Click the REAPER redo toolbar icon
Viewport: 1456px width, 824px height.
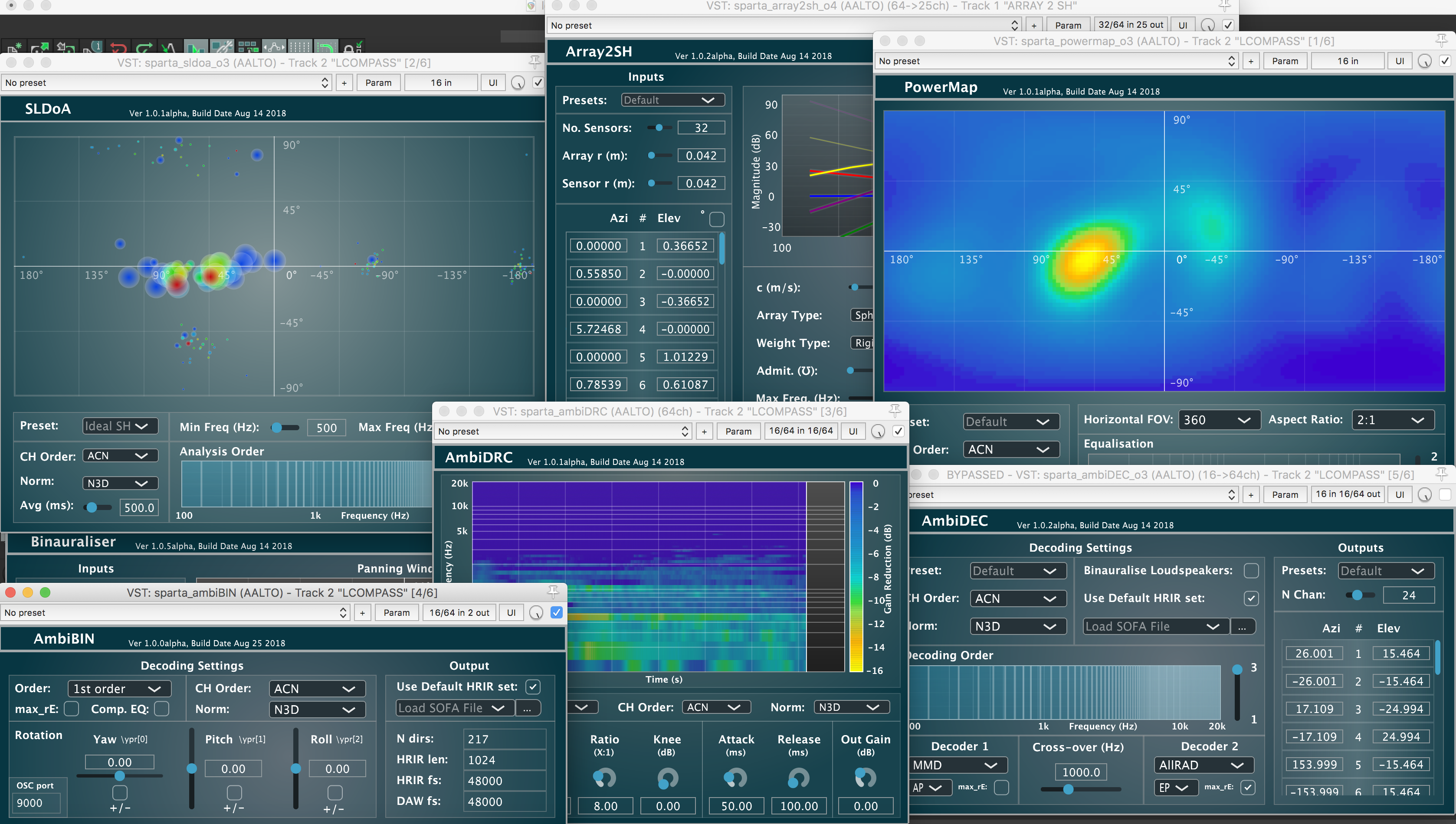[144, 48]
